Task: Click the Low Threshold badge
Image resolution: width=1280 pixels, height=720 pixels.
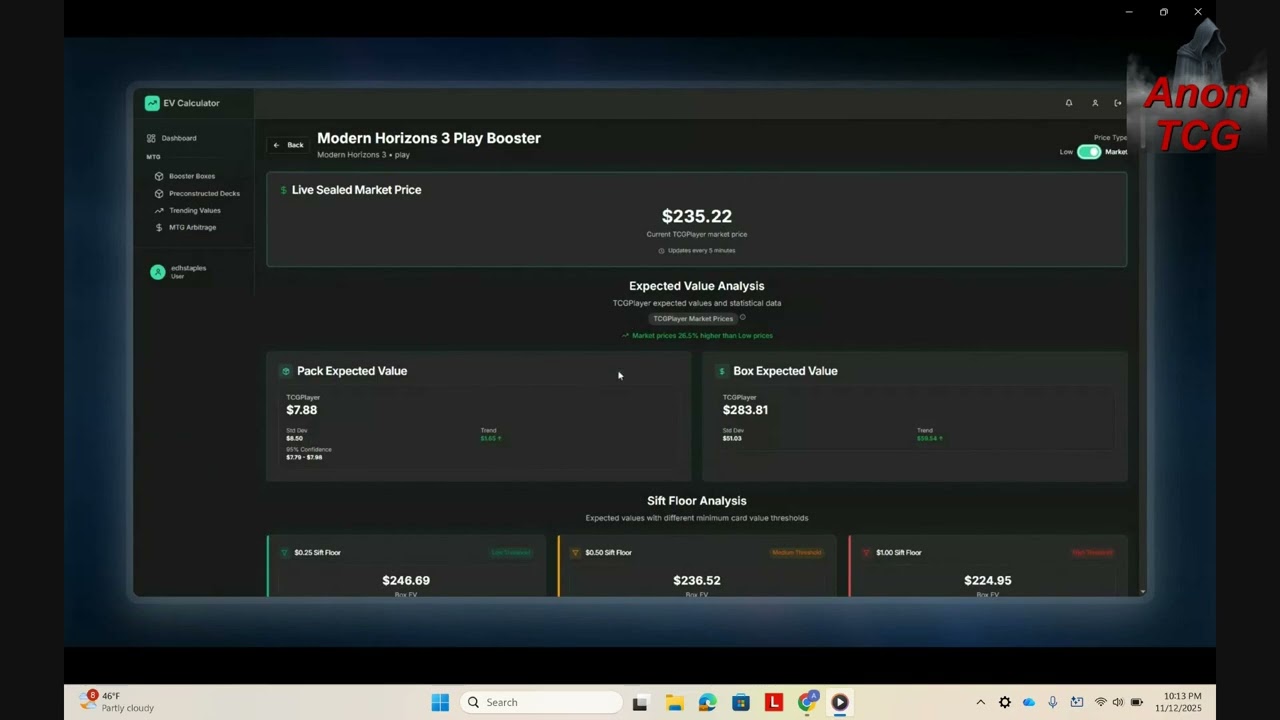Action: coord(510,552)
